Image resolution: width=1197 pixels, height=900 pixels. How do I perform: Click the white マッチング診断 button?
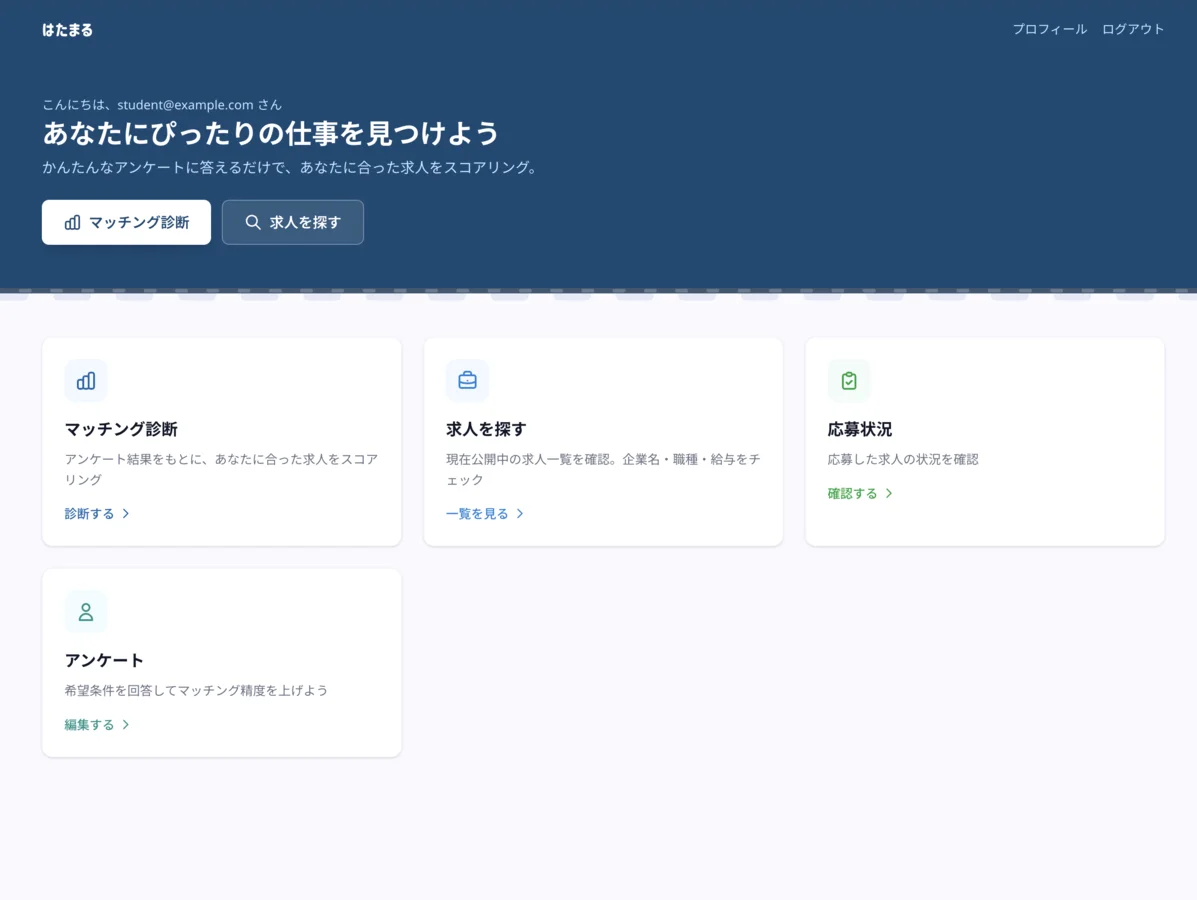tap(126, 222)
